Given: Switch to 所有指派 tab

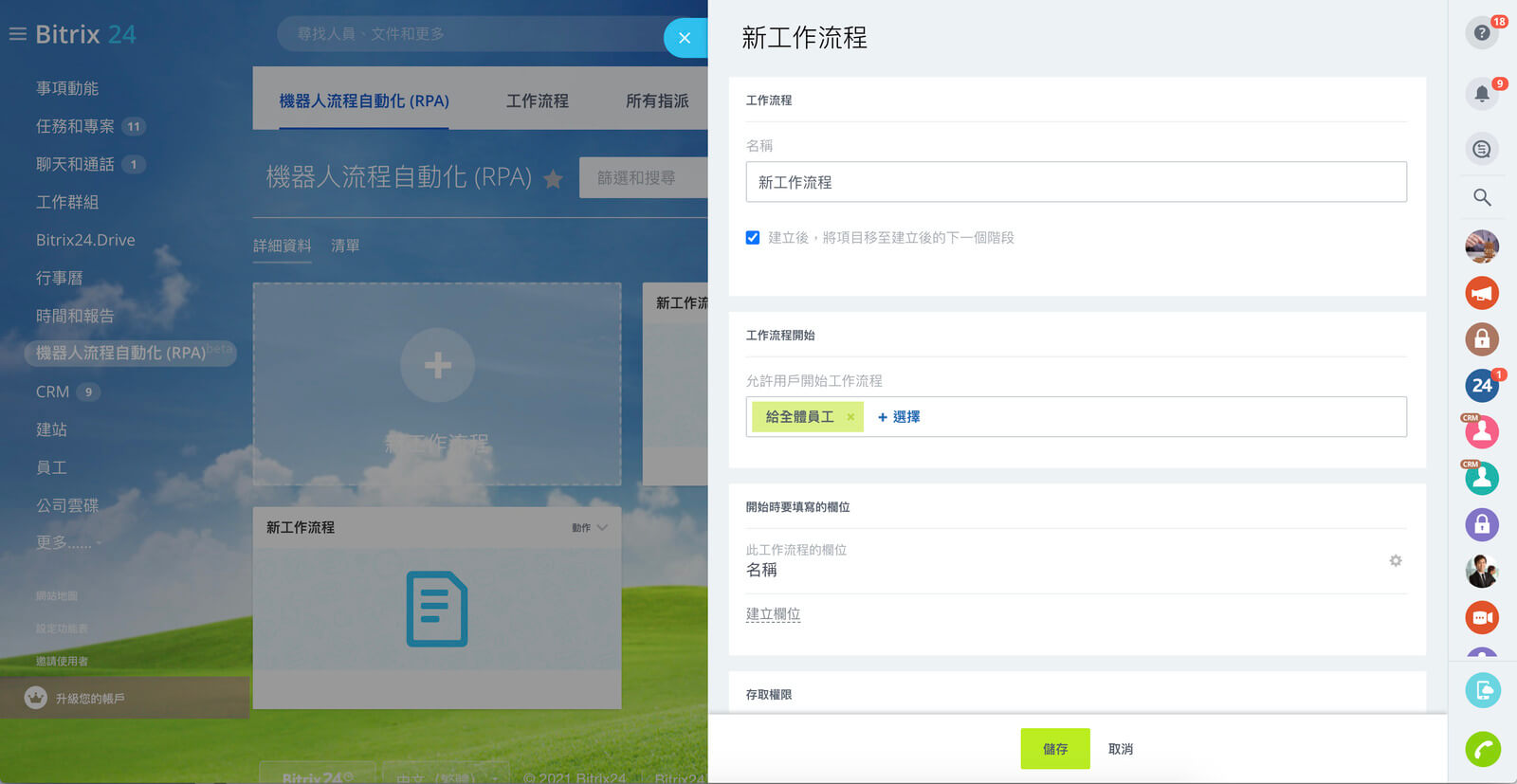Looking at the screenshot, I should (x=657, y=100).
